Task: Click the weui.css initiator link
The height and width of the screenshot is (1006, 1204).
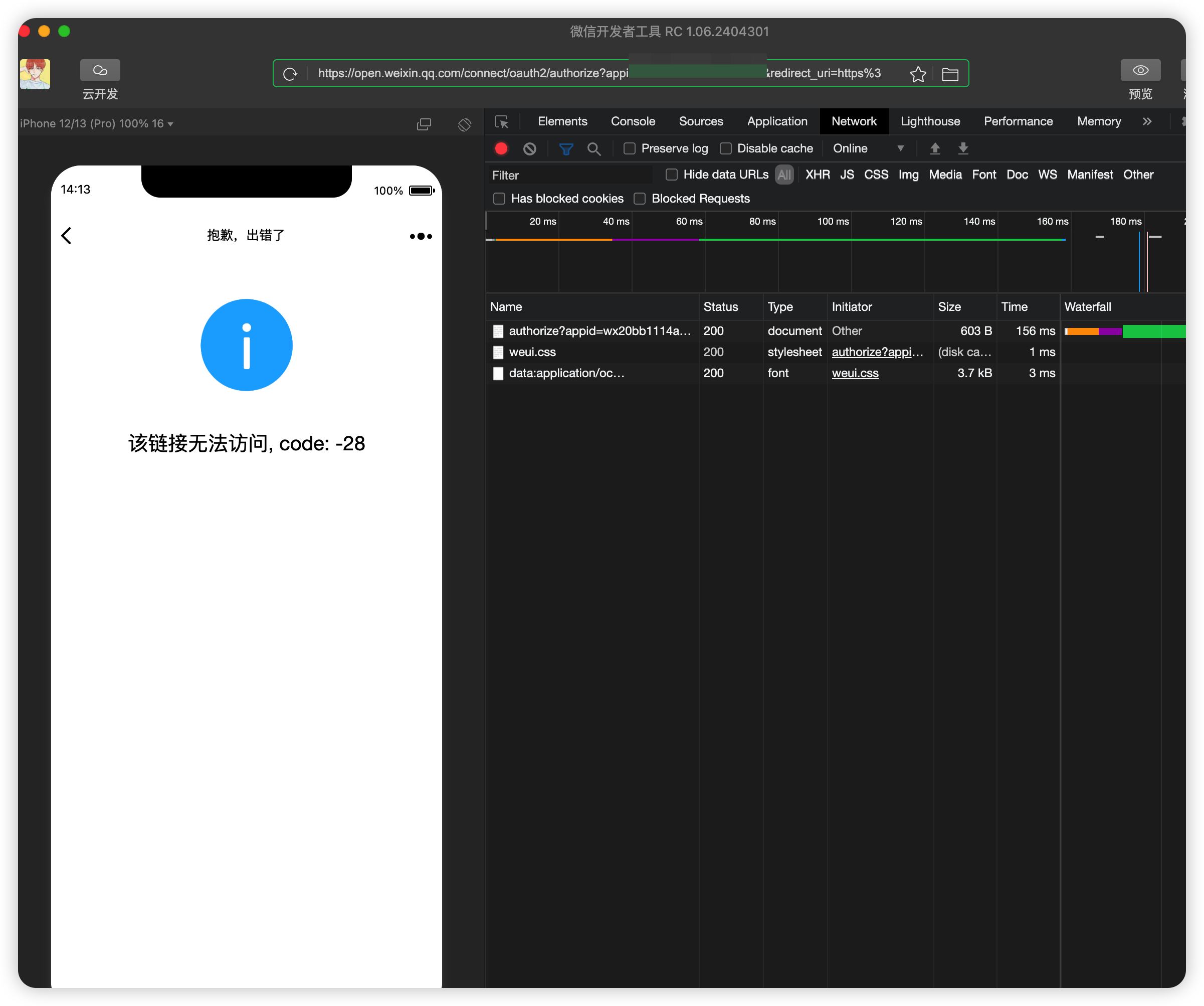Action: coord(855,374)
